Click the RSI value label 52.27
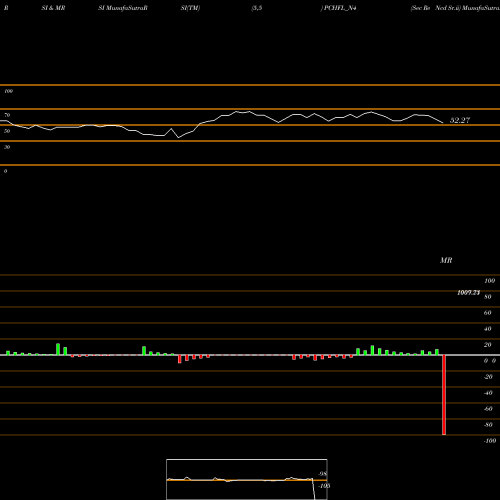Viewport: 500px width, 500px height. [460, 120]
